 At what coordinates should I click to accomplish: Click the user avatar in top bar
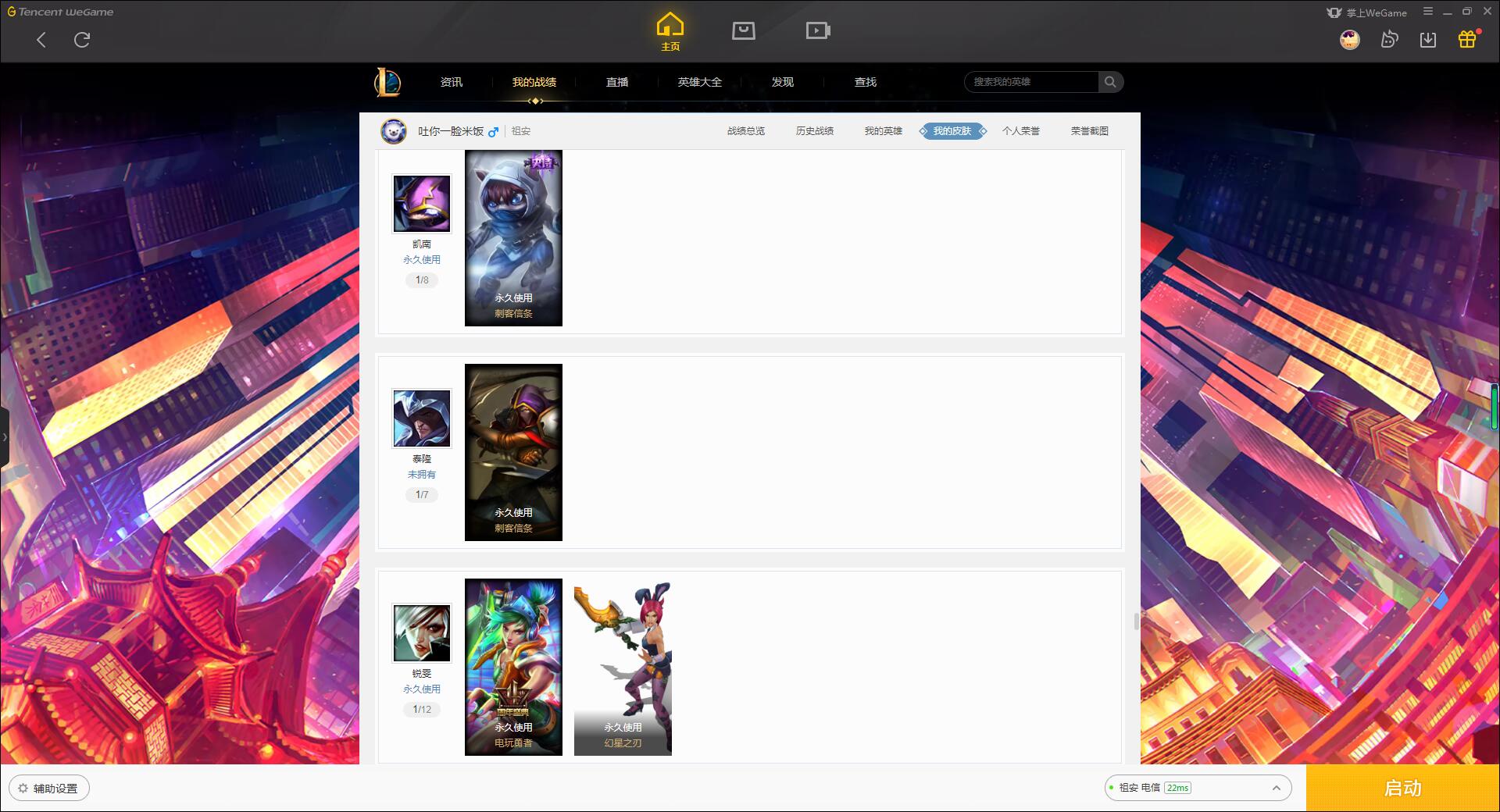point(1350,40)
